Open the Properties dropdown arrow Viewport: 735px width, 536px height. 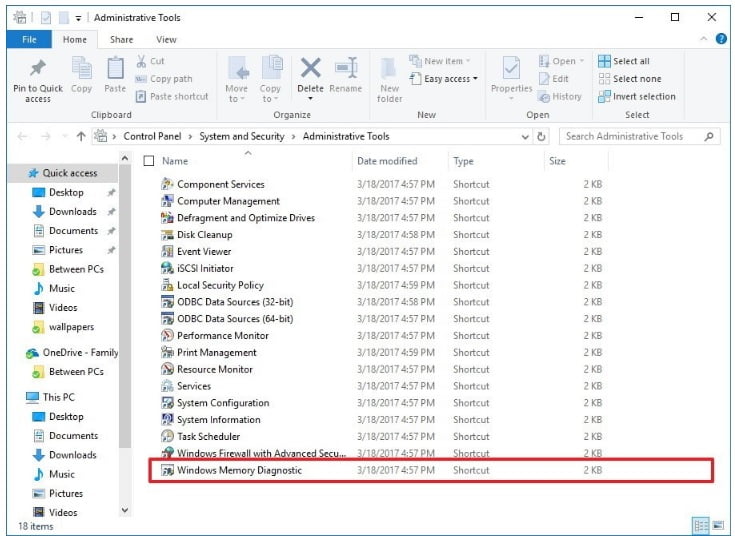pos(511,98)
